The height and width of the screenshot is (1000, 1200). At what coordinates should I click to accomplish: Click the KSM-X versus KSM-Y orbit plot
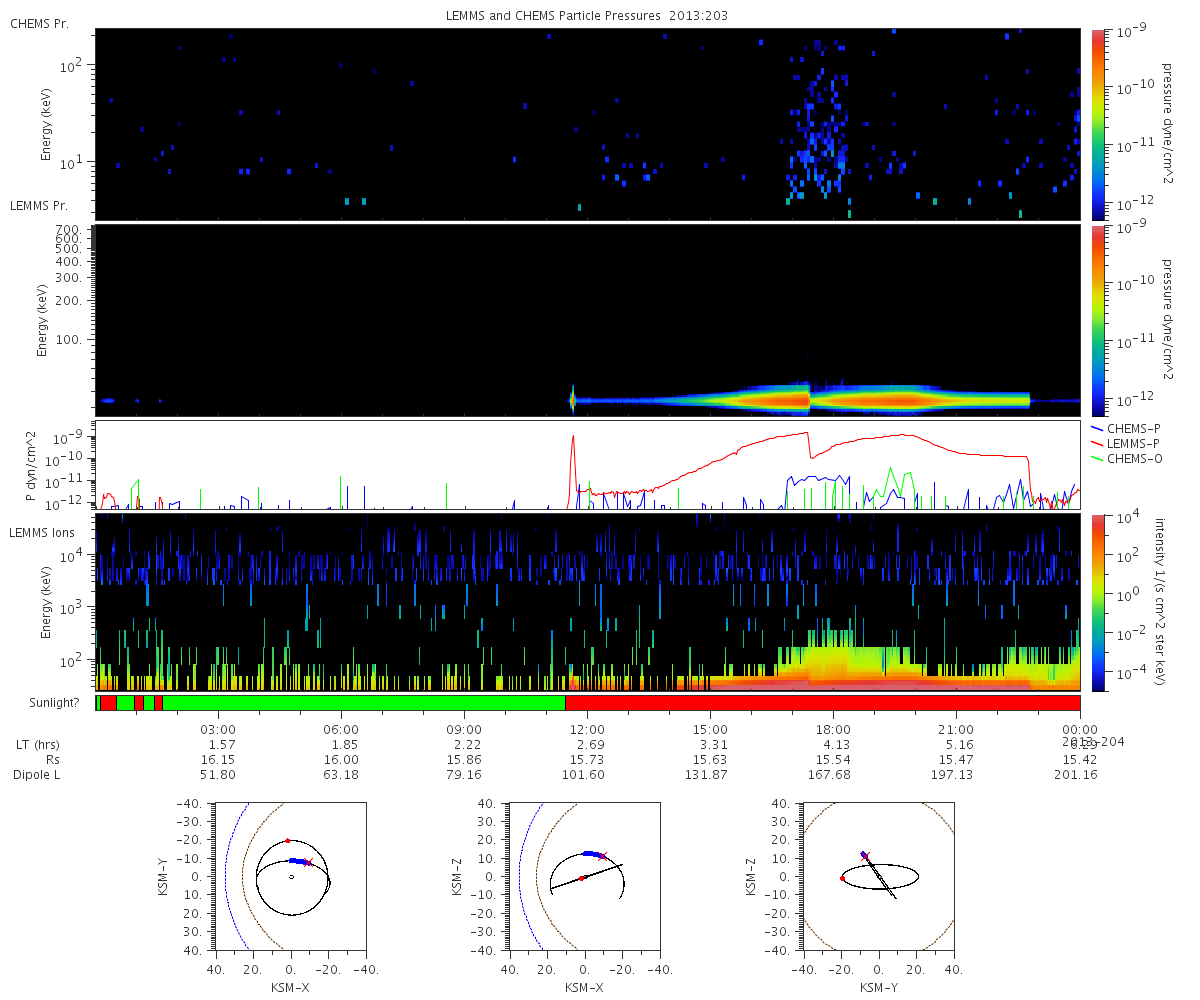291,876
